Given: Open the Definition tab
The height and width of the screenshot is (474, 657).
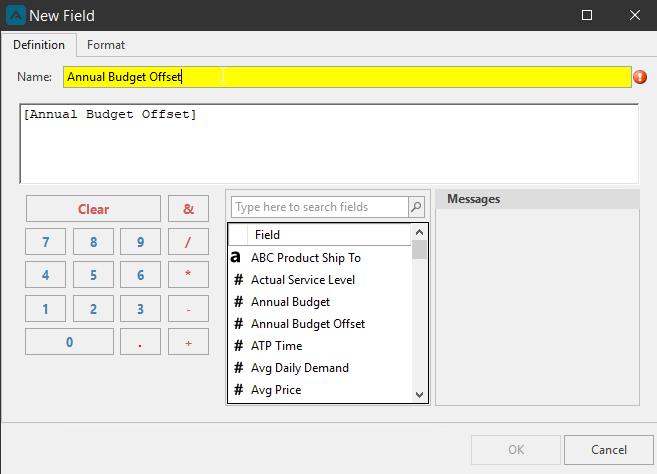Looking at the screenshot, I should click(x=39, y=45).
